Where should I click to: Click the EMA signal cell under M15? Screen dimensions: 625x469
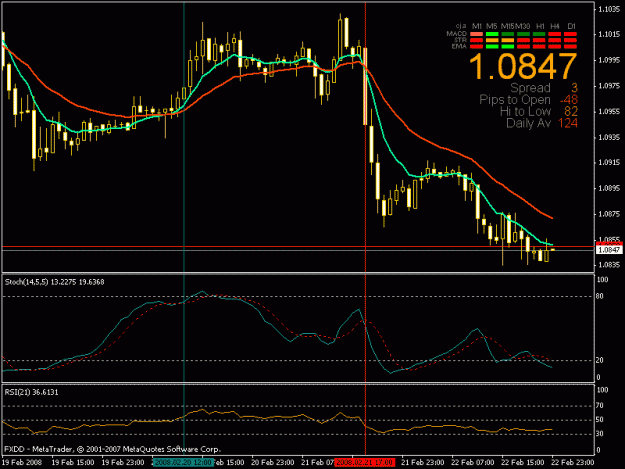coord(508,46)
